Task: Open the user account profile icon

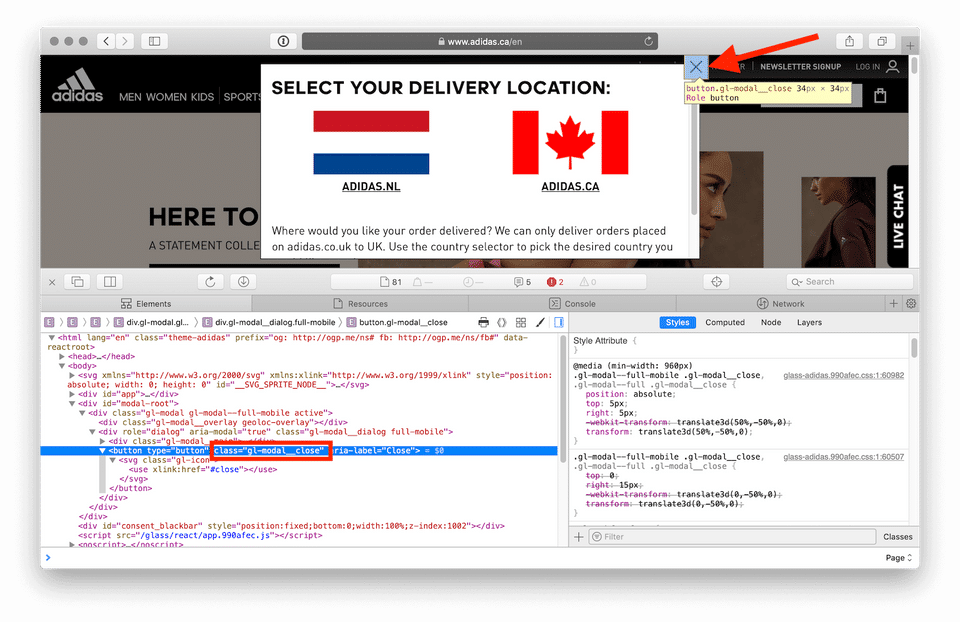Action: [893, 66]
